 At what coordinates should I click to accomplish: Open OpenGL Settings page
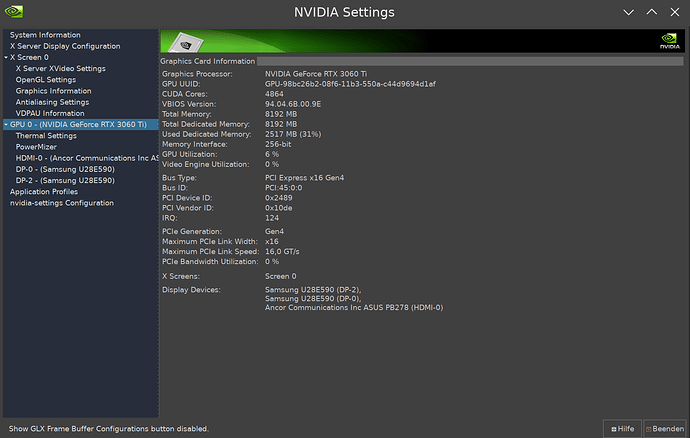[x=46, y=80]
